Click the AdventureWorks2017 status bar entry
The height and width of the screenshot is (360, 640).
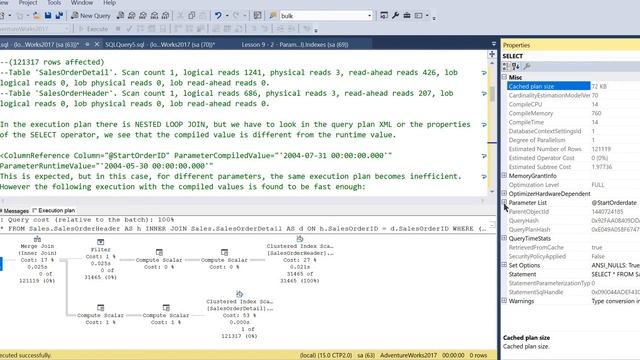[x=408, y=356]
